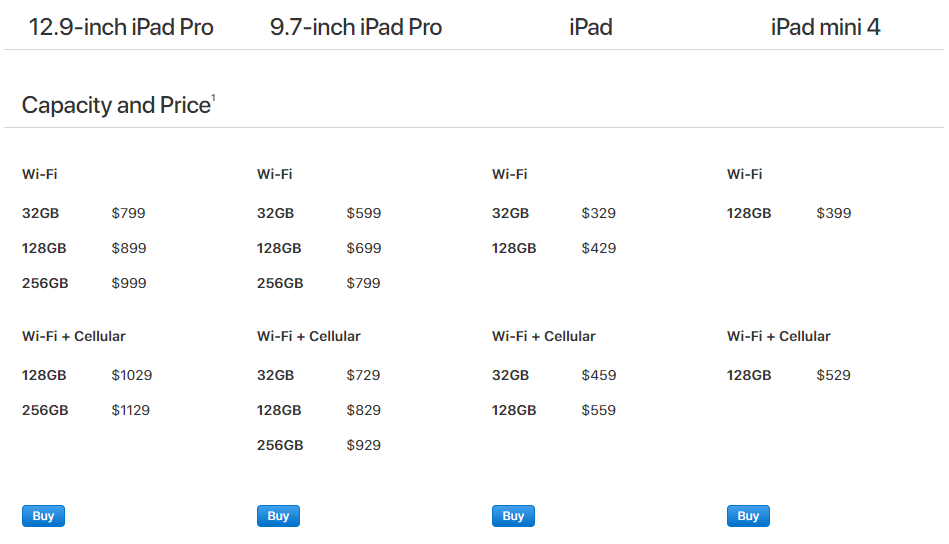949x544 pixels.
Task: Click the $999 price
Action: (x=129, y=283)
